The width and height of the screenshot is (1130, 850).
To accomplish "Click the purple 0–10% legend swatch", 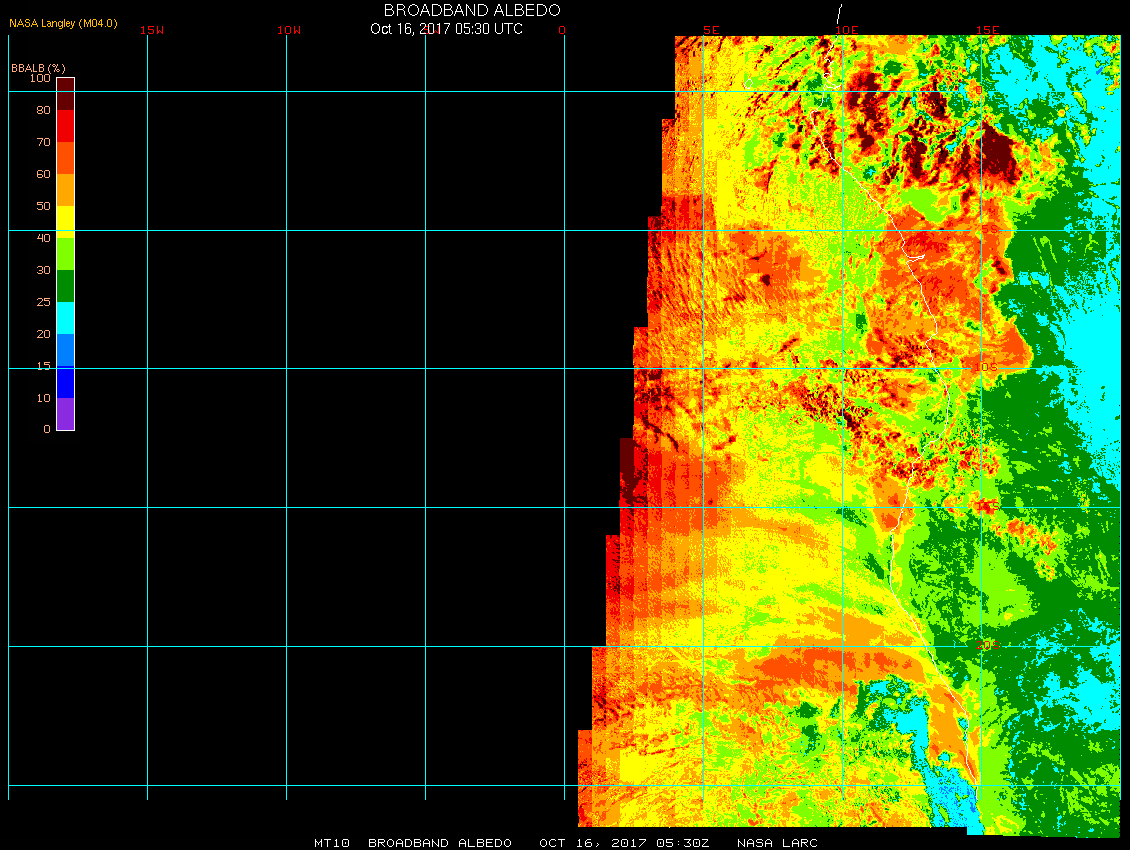I will point(65,414).
